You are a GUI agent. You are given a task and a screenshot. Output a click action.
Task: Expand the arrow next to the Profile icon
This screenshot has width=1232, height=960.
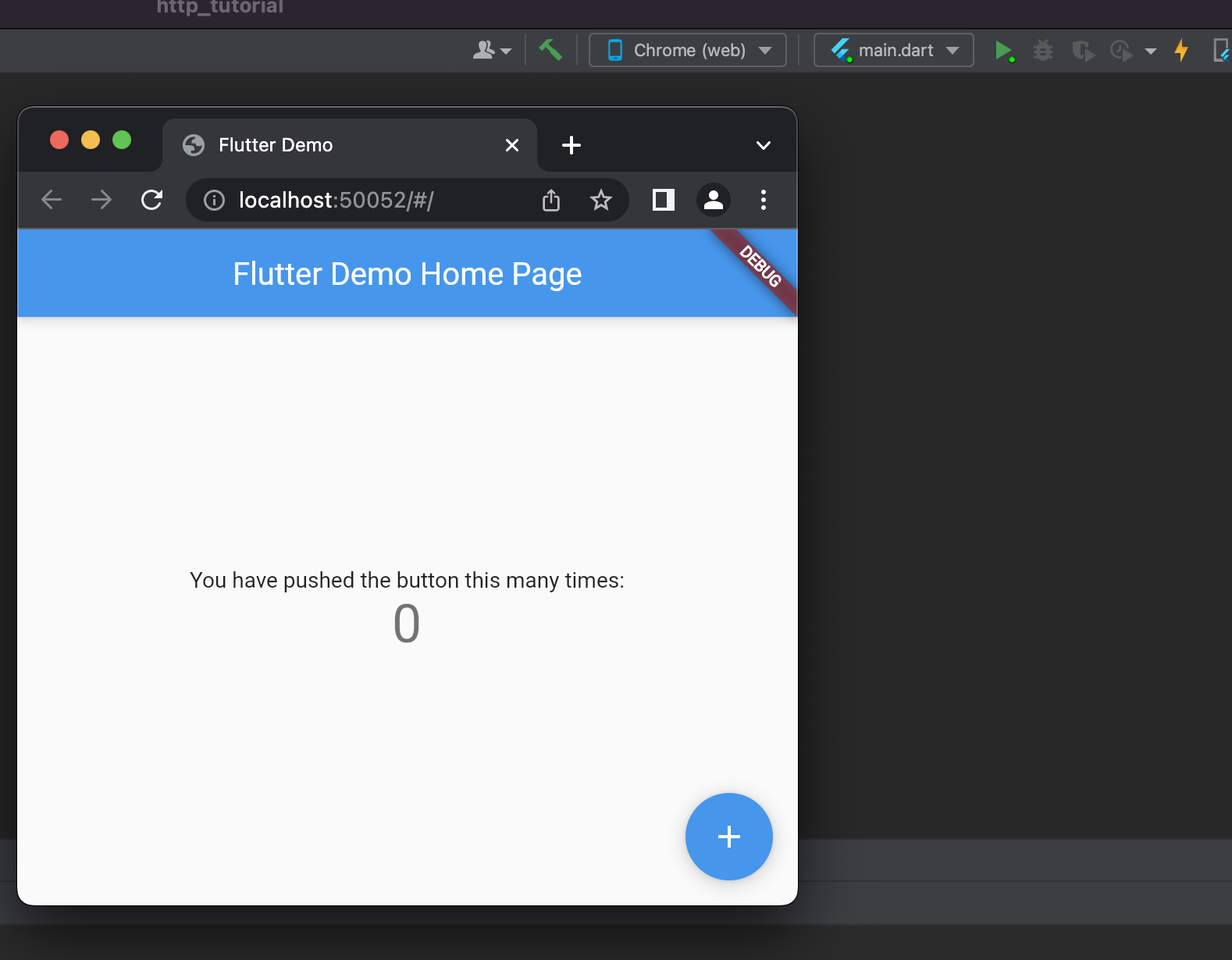[x=1151, y=52]
